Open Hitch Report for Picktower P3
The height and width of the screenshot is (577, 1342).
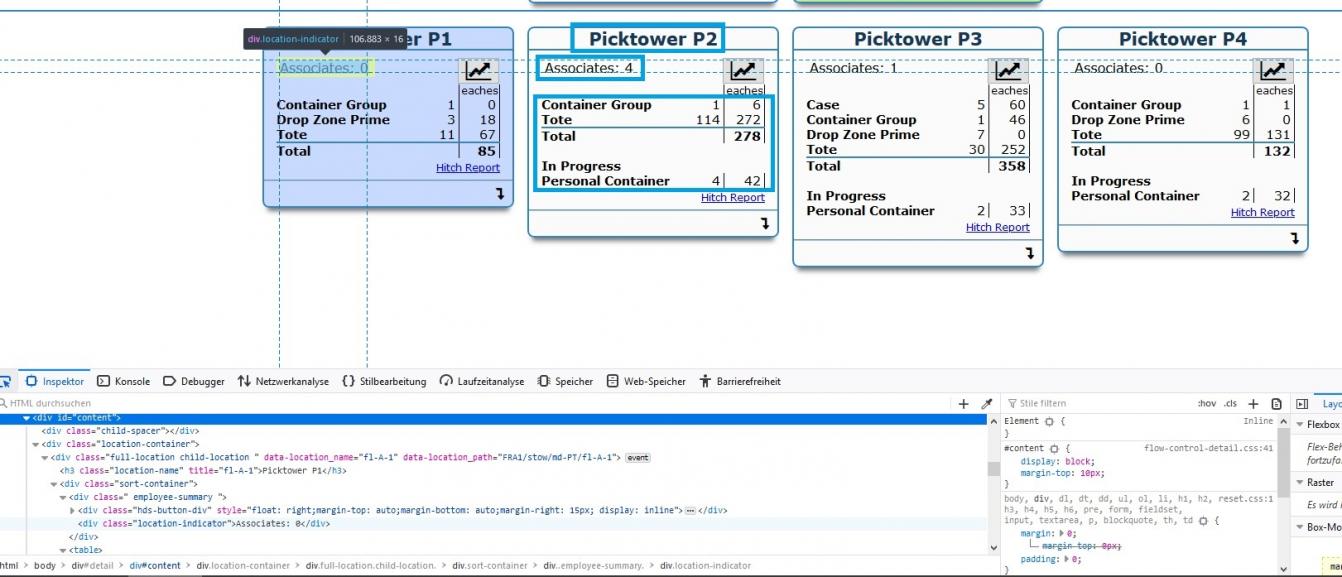click(x=998, y=228)
